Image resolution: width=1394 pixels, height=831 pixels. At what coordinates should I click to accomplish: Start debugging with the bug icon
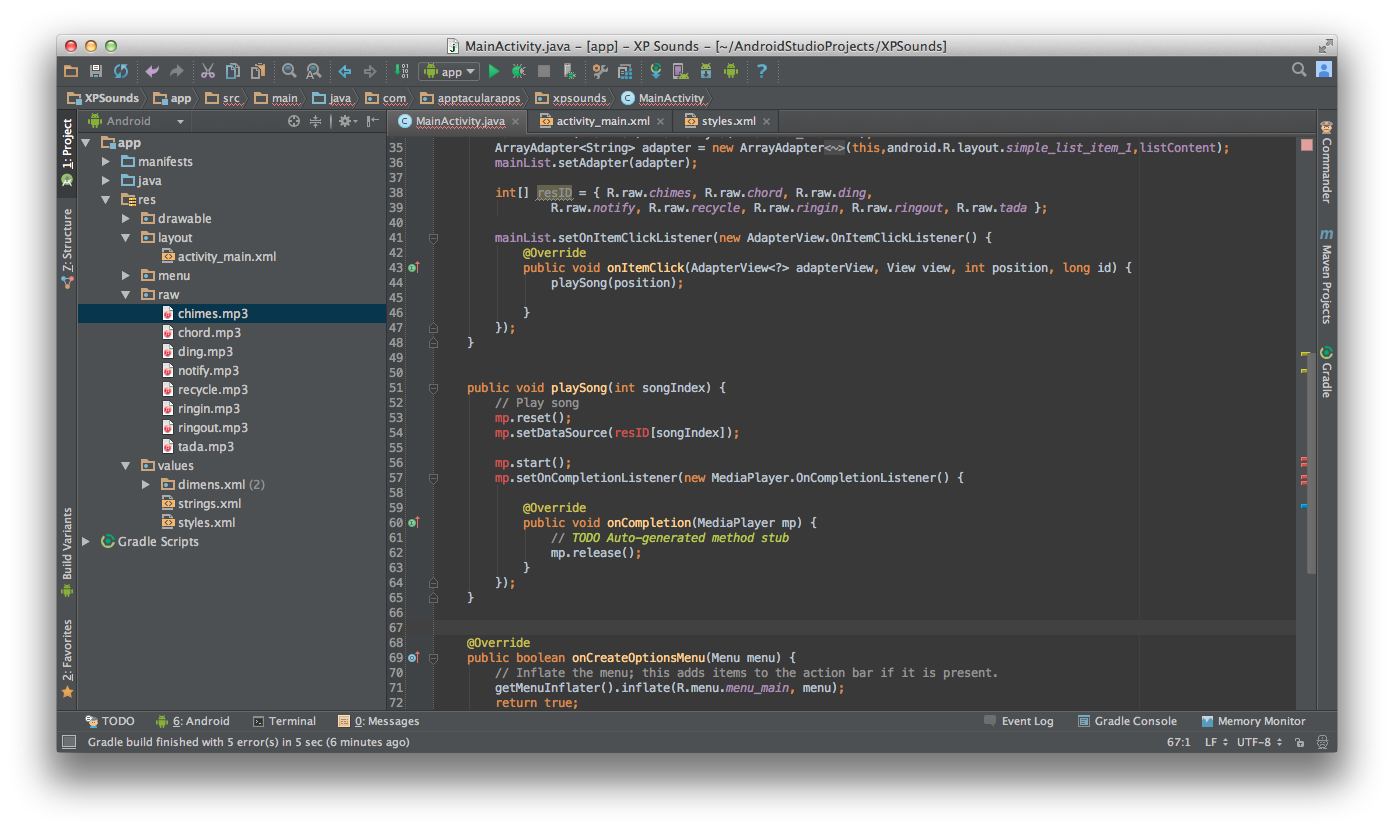(518, 71)
